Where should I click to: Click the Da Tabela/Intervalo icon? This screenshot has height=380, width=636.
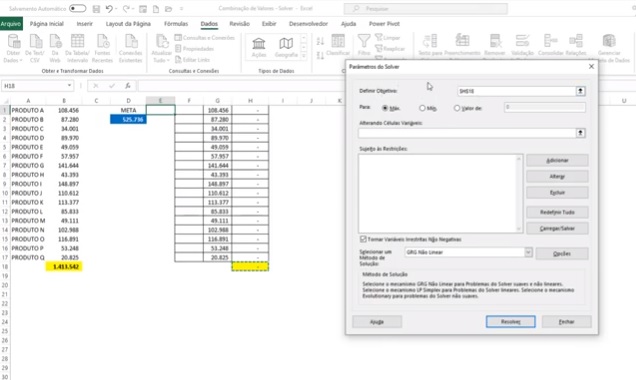[x=77, y=42]
